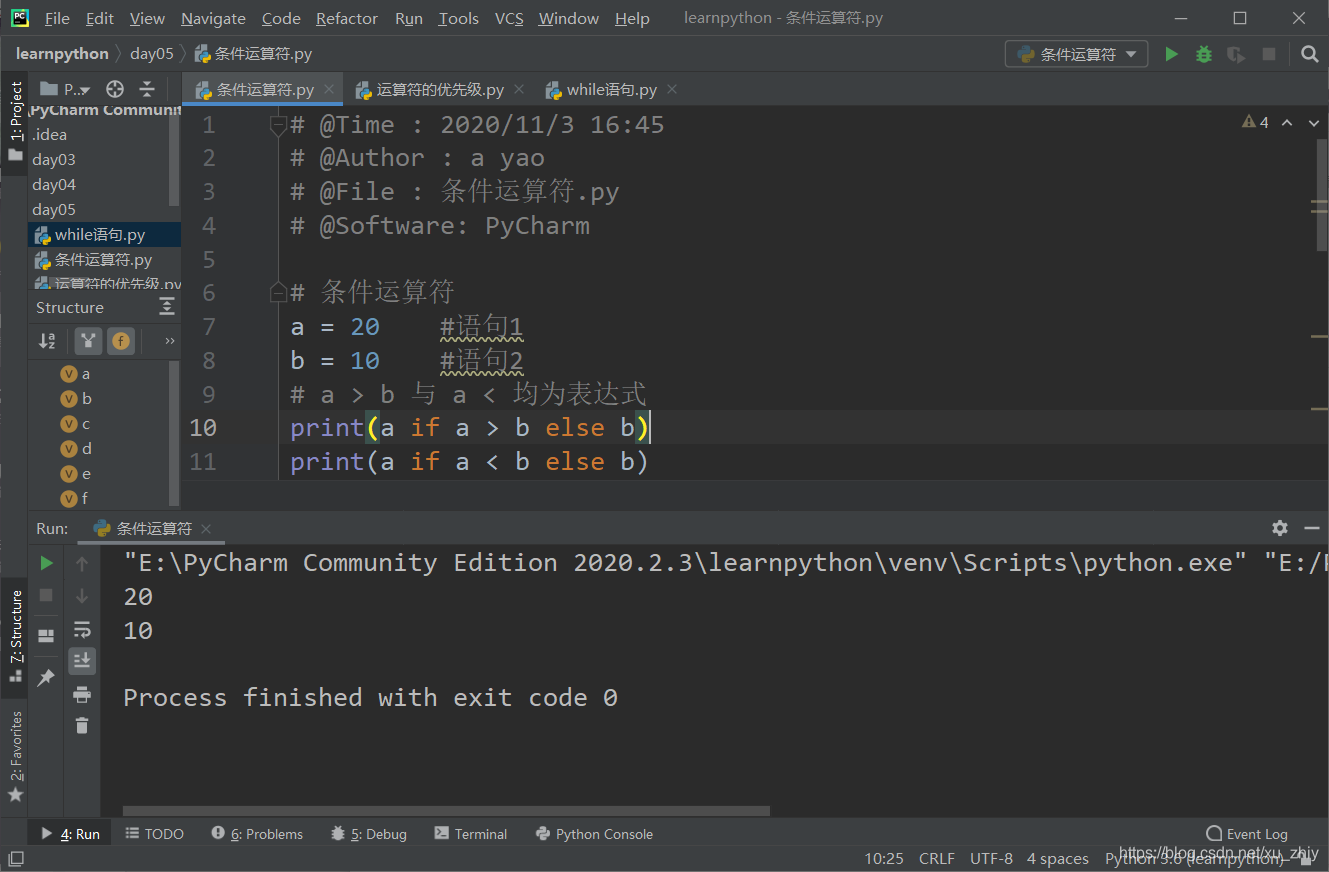Click day05 breadcrumb
The image size is (1329, 872).
[152, 54]
